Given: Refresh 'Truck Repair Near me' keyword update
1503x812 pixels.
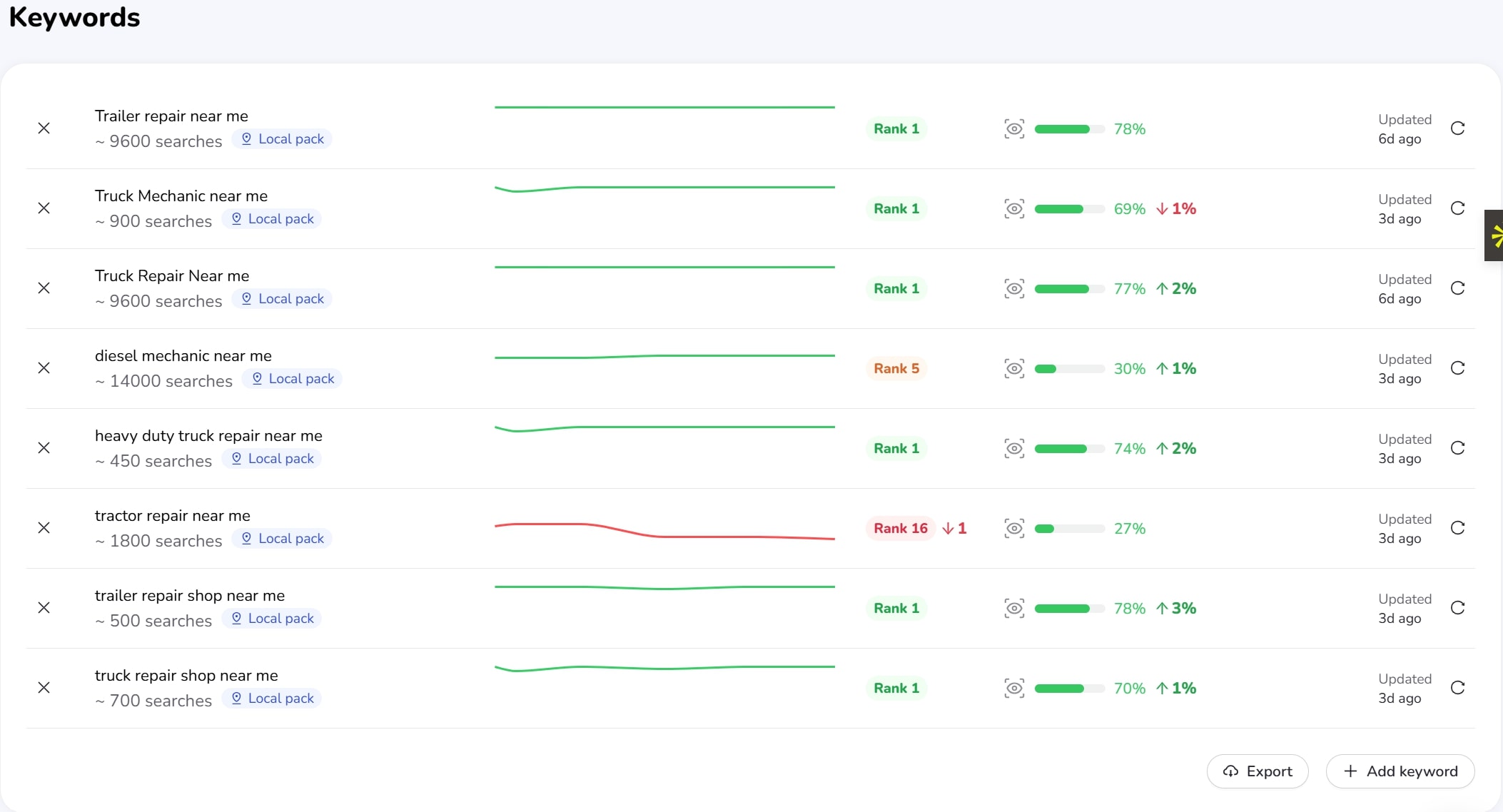Looking at the screenshot, I should pos(1457,288).
